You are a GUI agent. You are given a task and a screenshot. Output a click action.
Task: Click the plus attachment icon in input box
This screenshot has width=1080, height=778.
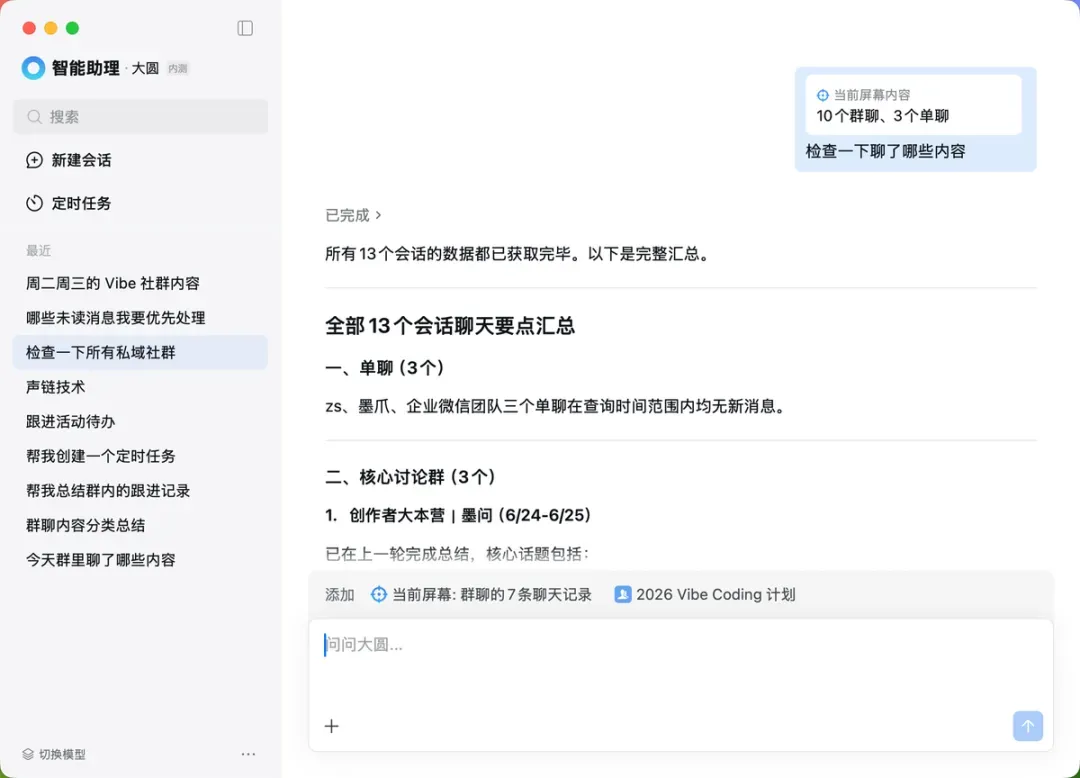[331, 726]
